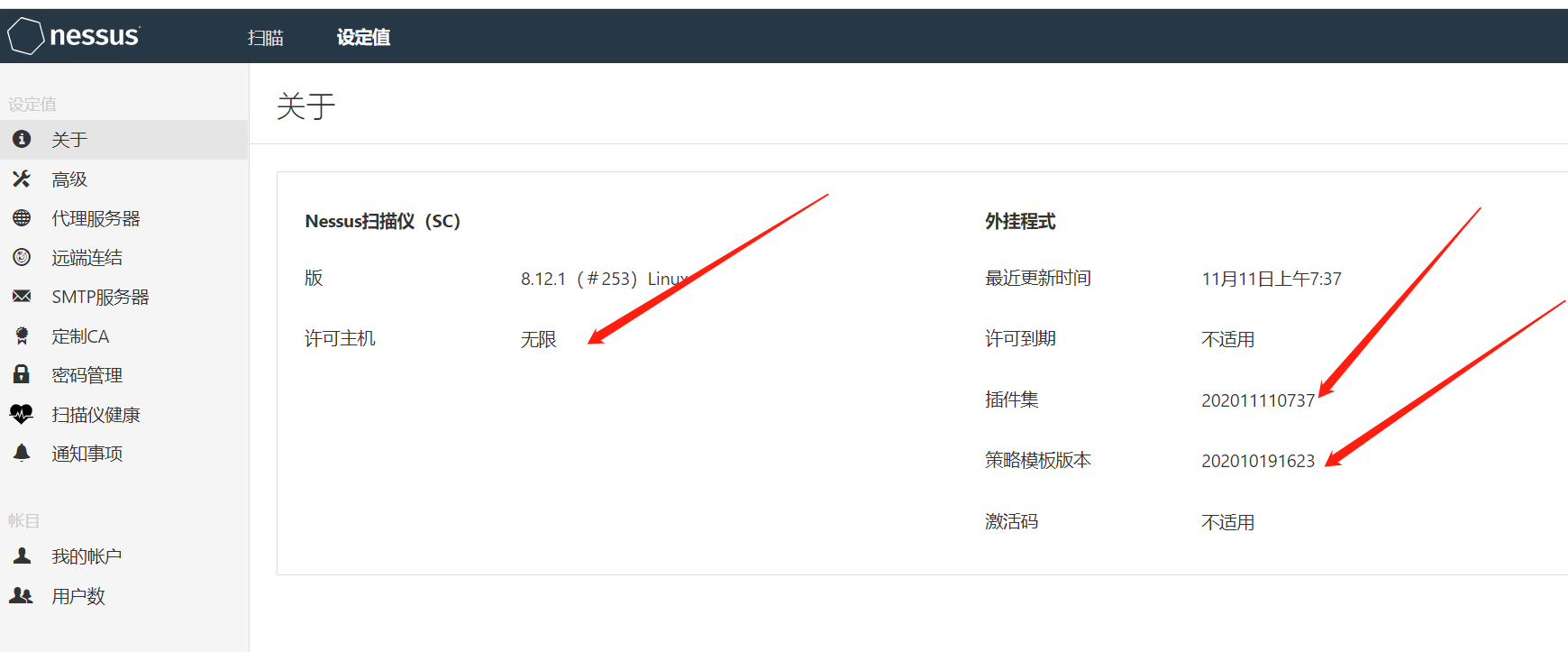
Task: Click the plugin set number 202011110737
Action: pos(1257,400)
